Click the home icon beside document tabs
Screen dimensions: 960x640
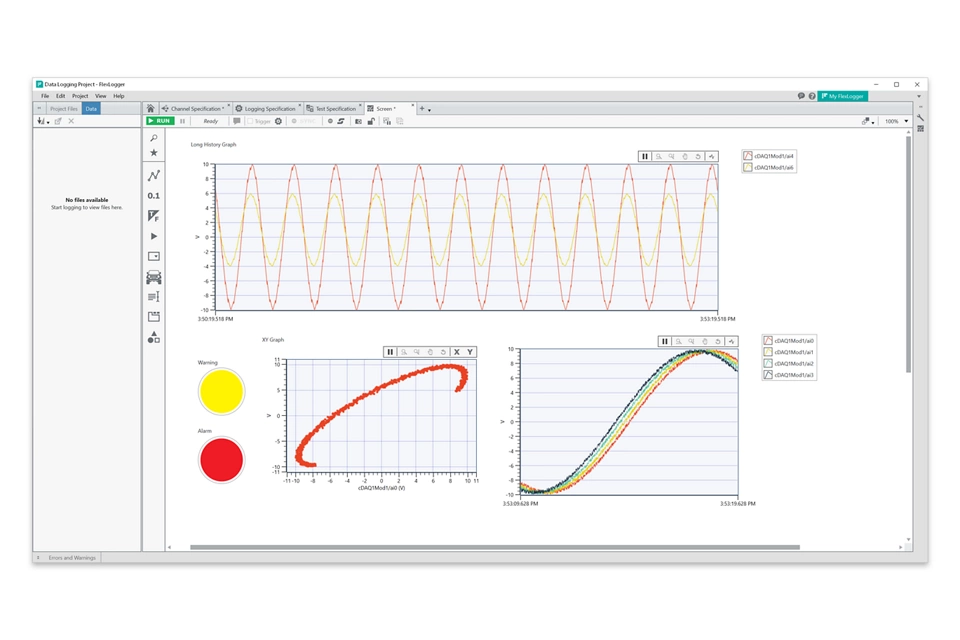click(x=151, y=109)
